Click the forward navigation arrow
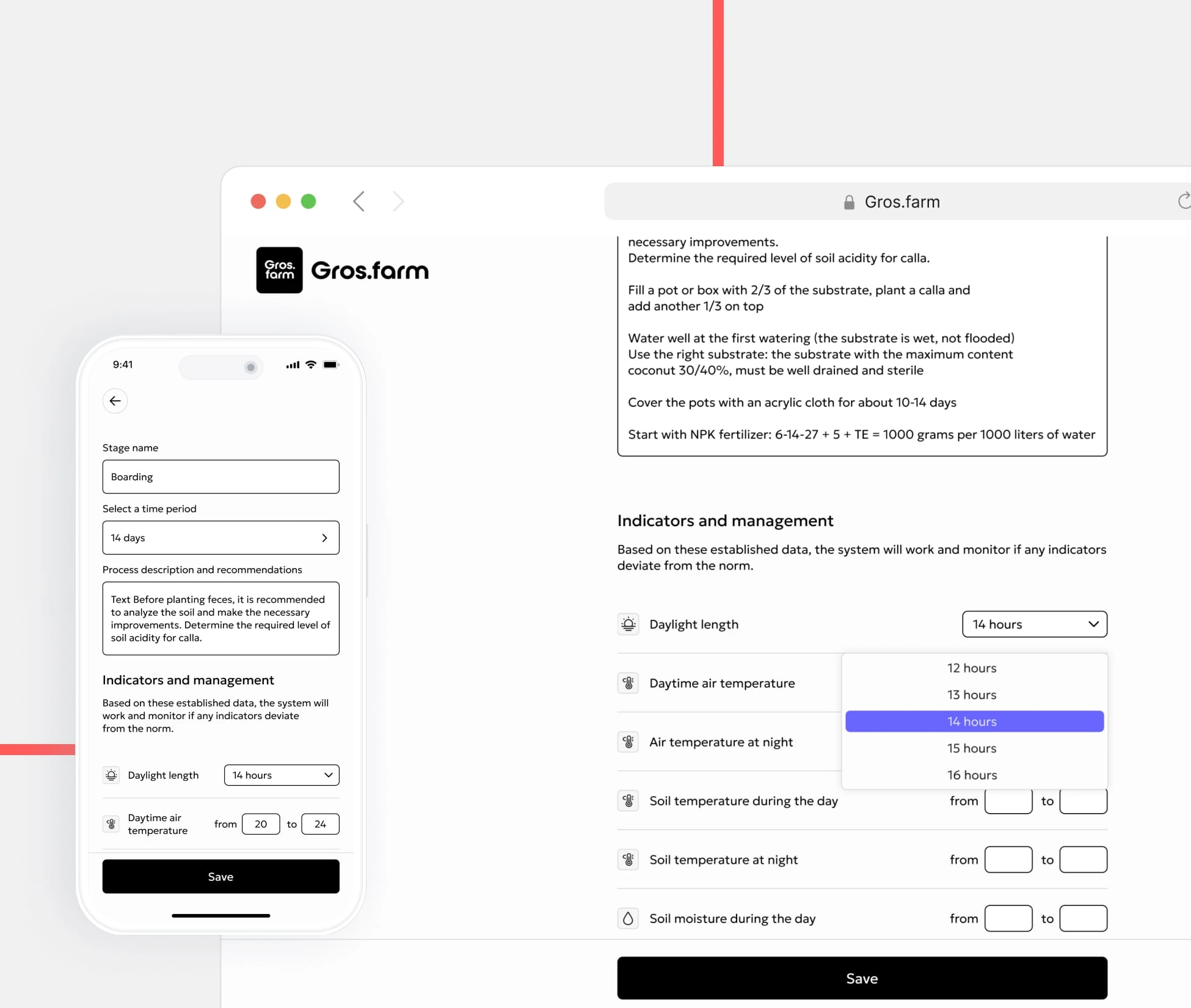 click(397, 201)
